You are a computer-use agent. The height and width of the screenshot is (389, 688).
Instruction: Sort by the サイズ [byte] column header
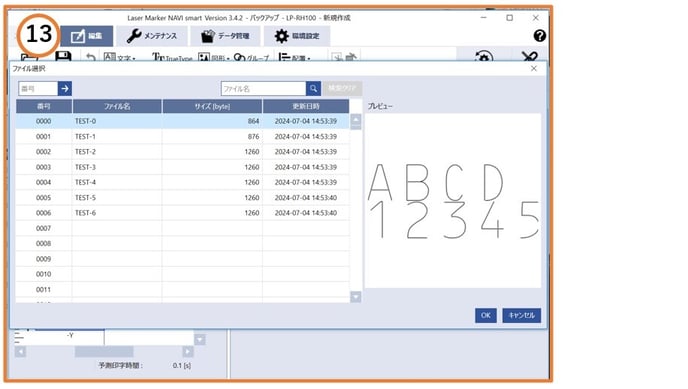point(212,107)
